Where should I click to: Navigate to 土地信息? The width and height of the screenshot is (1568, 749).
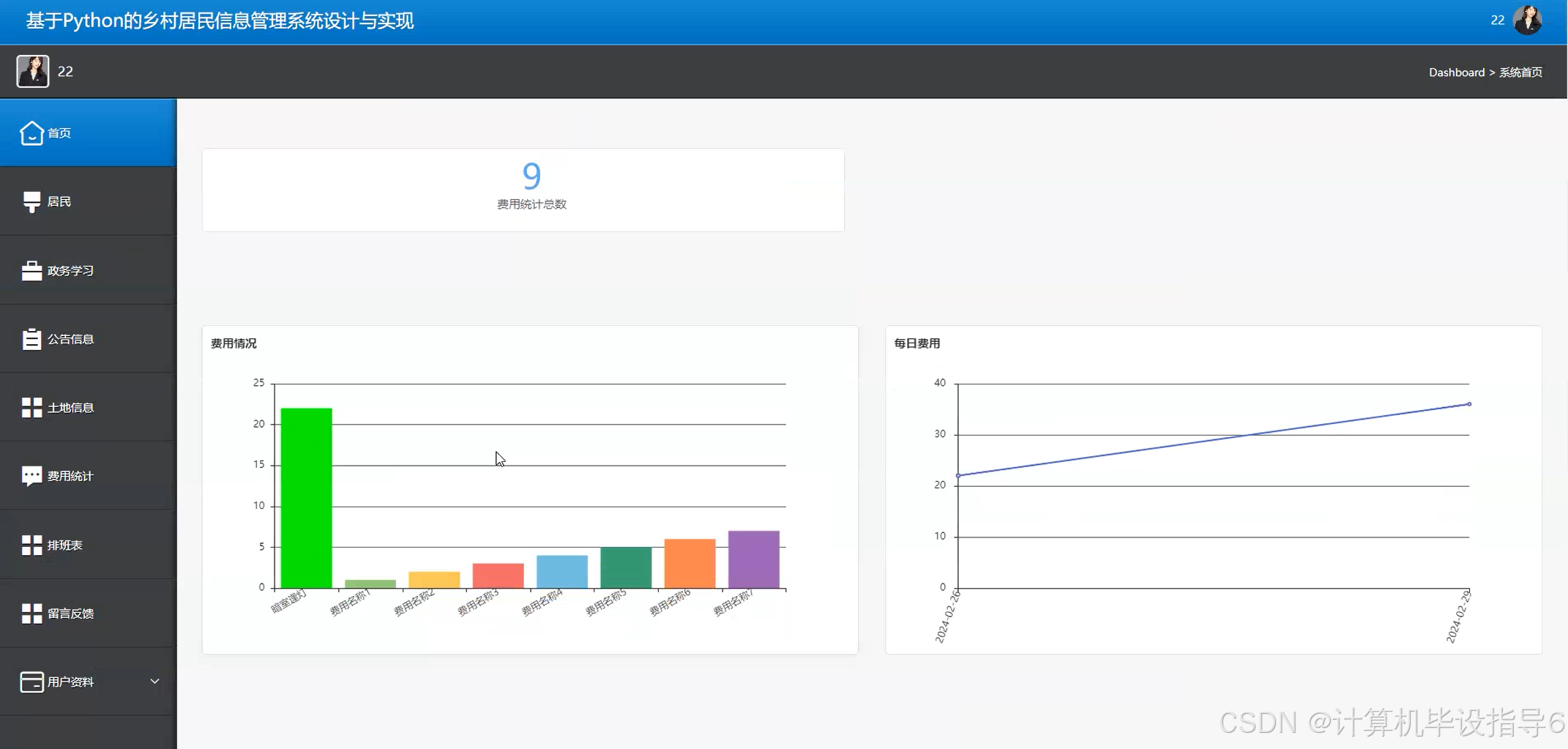(x=88, y=407)
